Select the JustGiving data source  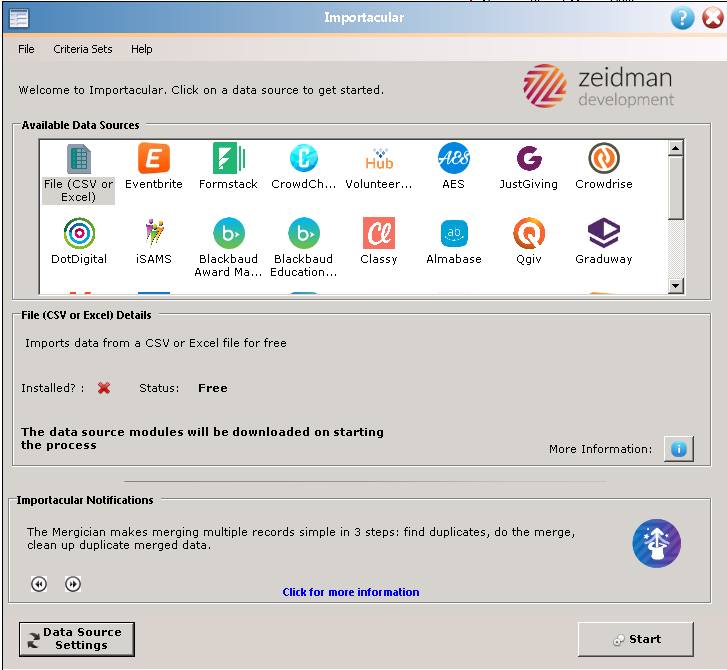(529, 167)
